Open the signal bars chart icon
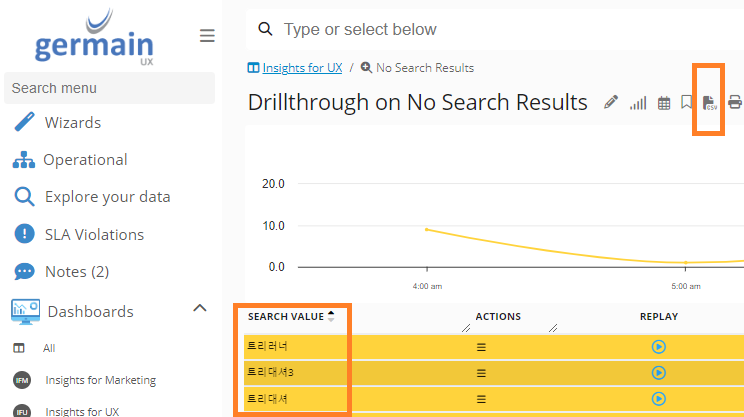The image size is (744, 417). coord(637,103)
